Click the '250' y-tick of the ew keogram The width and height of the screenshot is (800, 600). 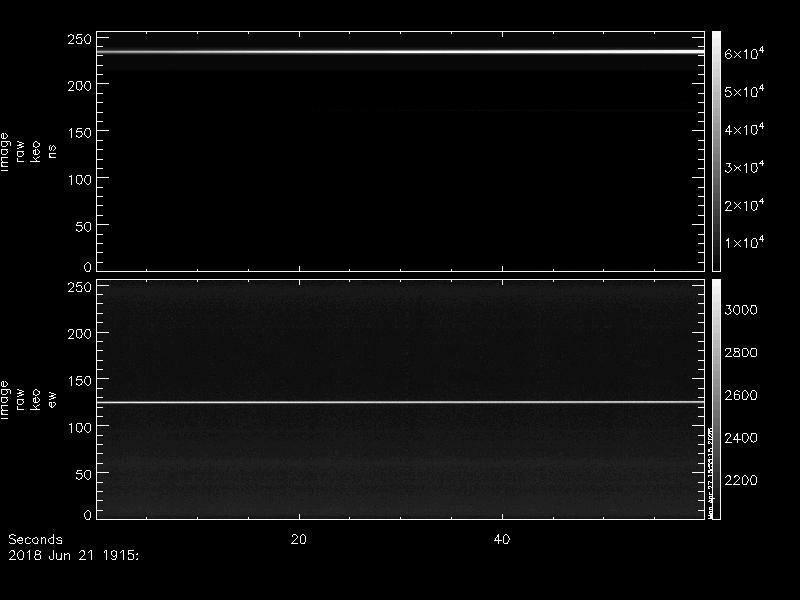point(80,287)
